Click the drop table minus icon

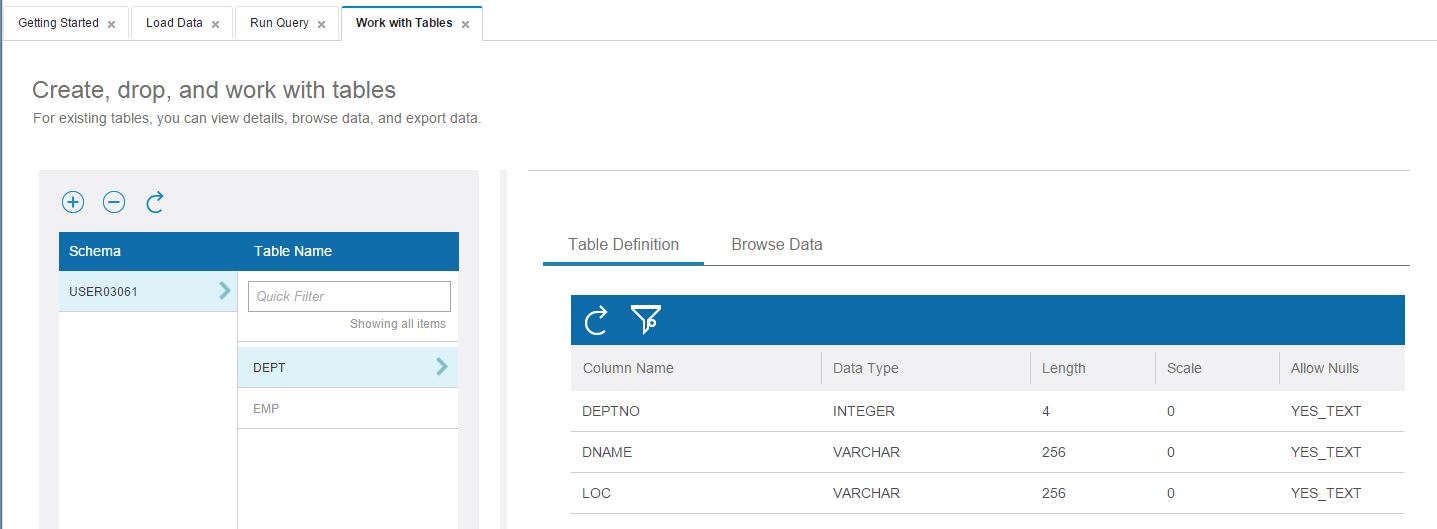114,202
